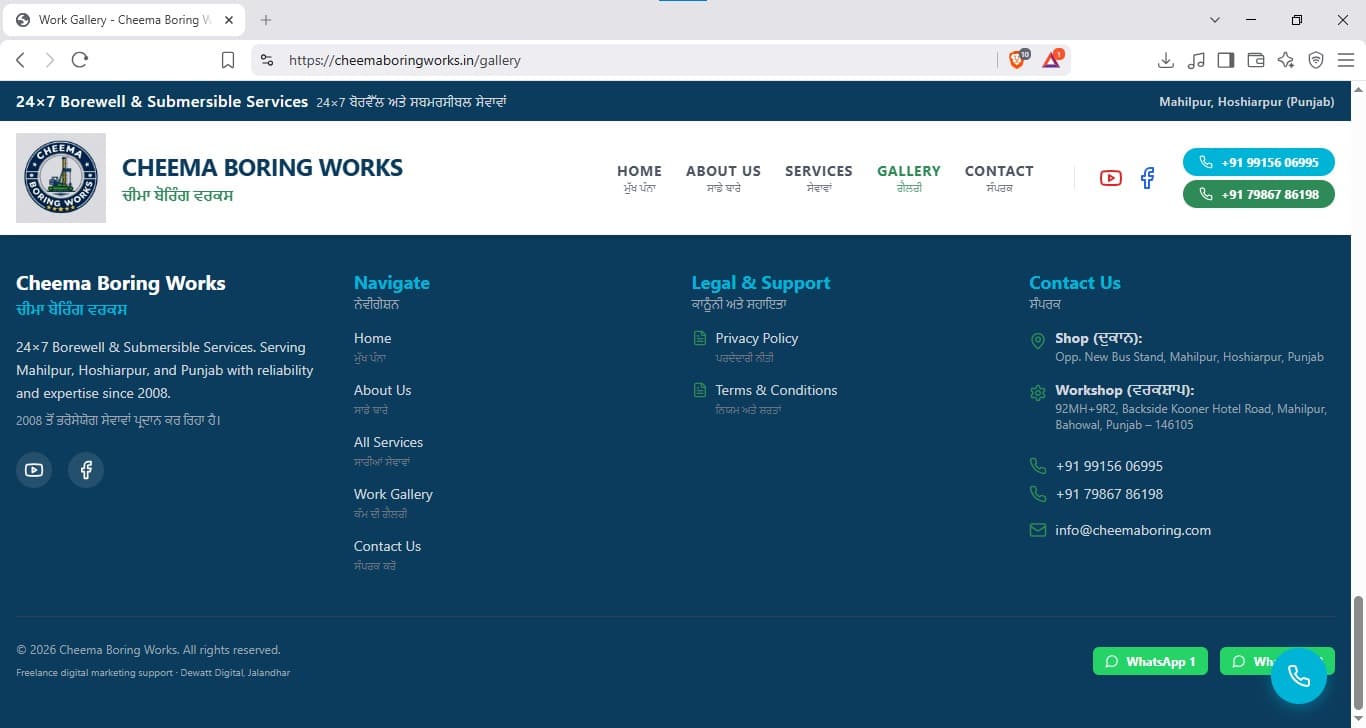This screenshot has height=728, width=1366.
Task: Click the Cheema Boring Works logo image
Action: [61, 178]
